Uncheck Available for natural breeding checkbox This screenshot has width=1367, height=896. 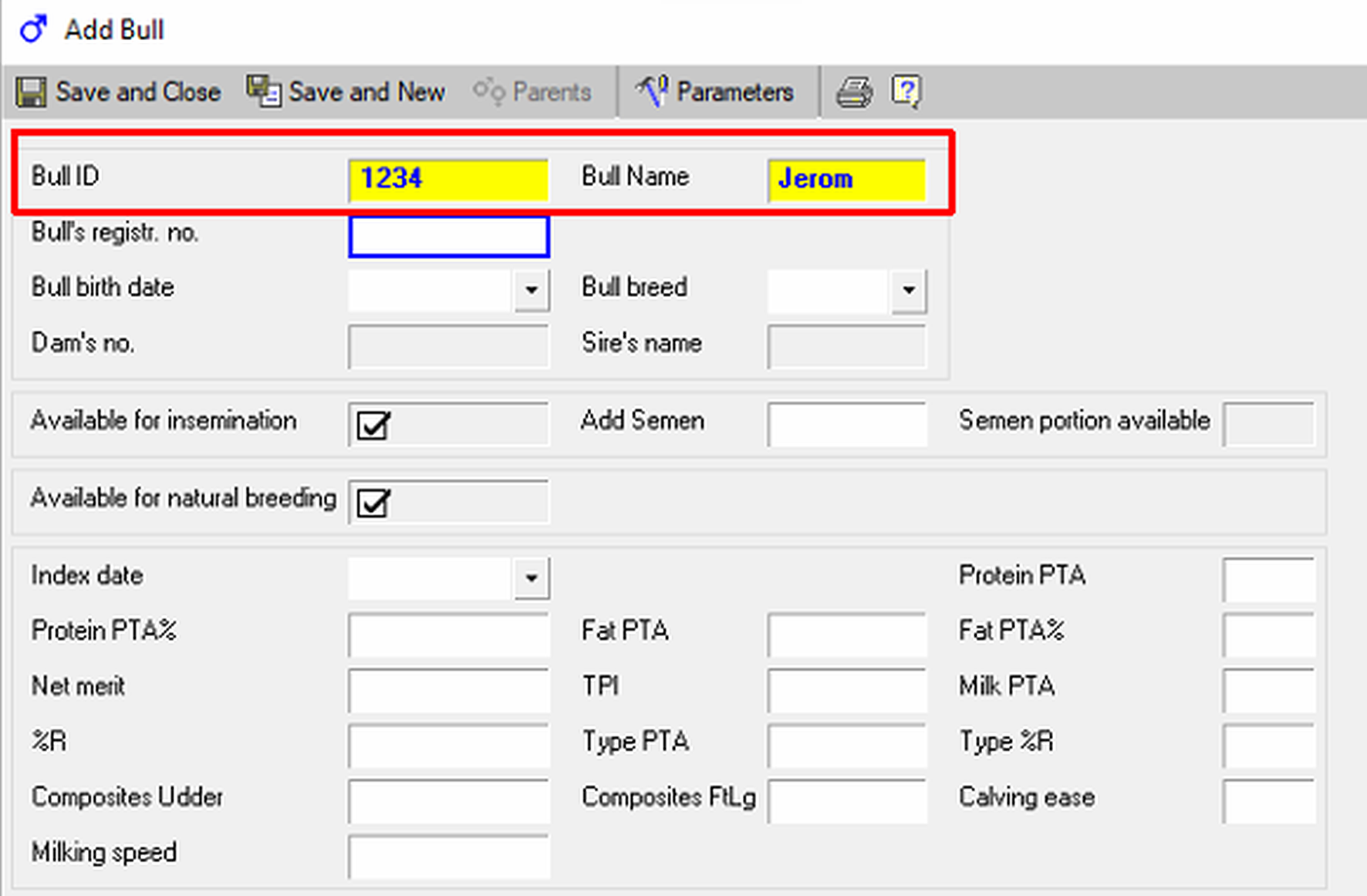pyautogui.click(x=373, y=502)
